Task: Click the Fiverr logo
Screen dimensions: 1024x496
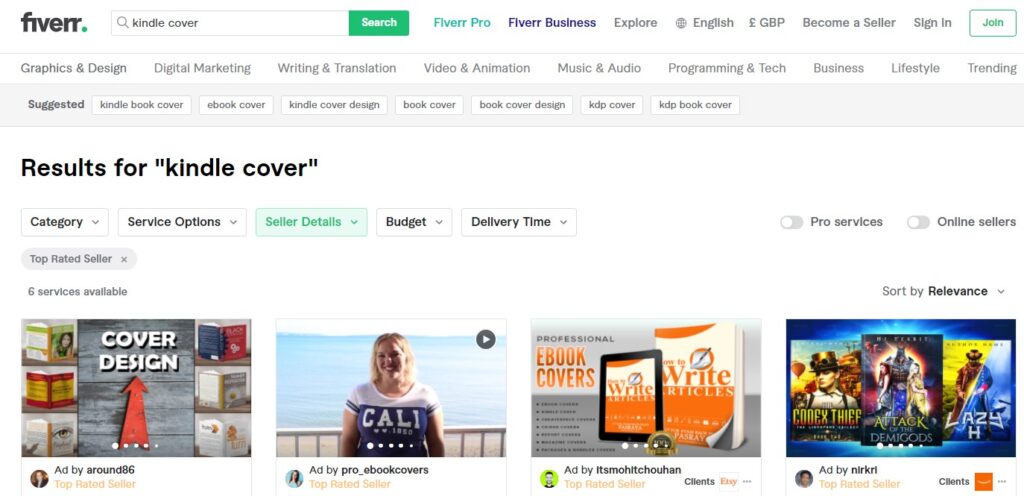Action: click(54, 22)
